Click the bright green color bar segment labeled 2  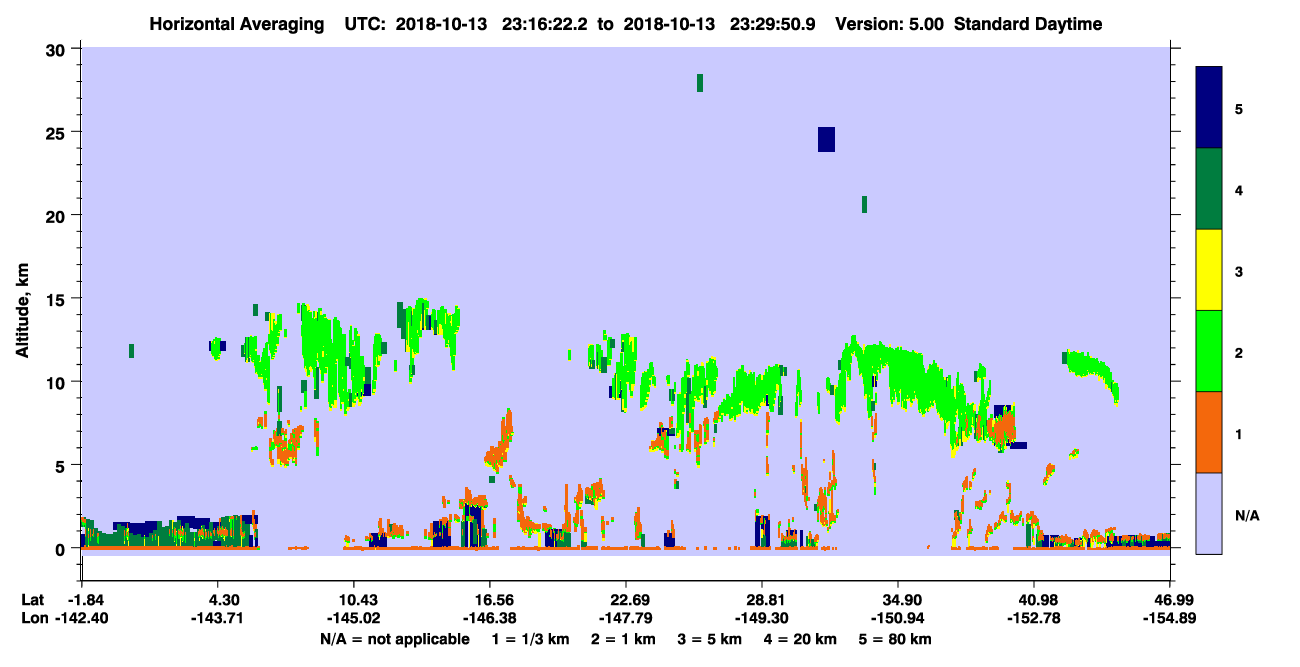coord(1209,351)
